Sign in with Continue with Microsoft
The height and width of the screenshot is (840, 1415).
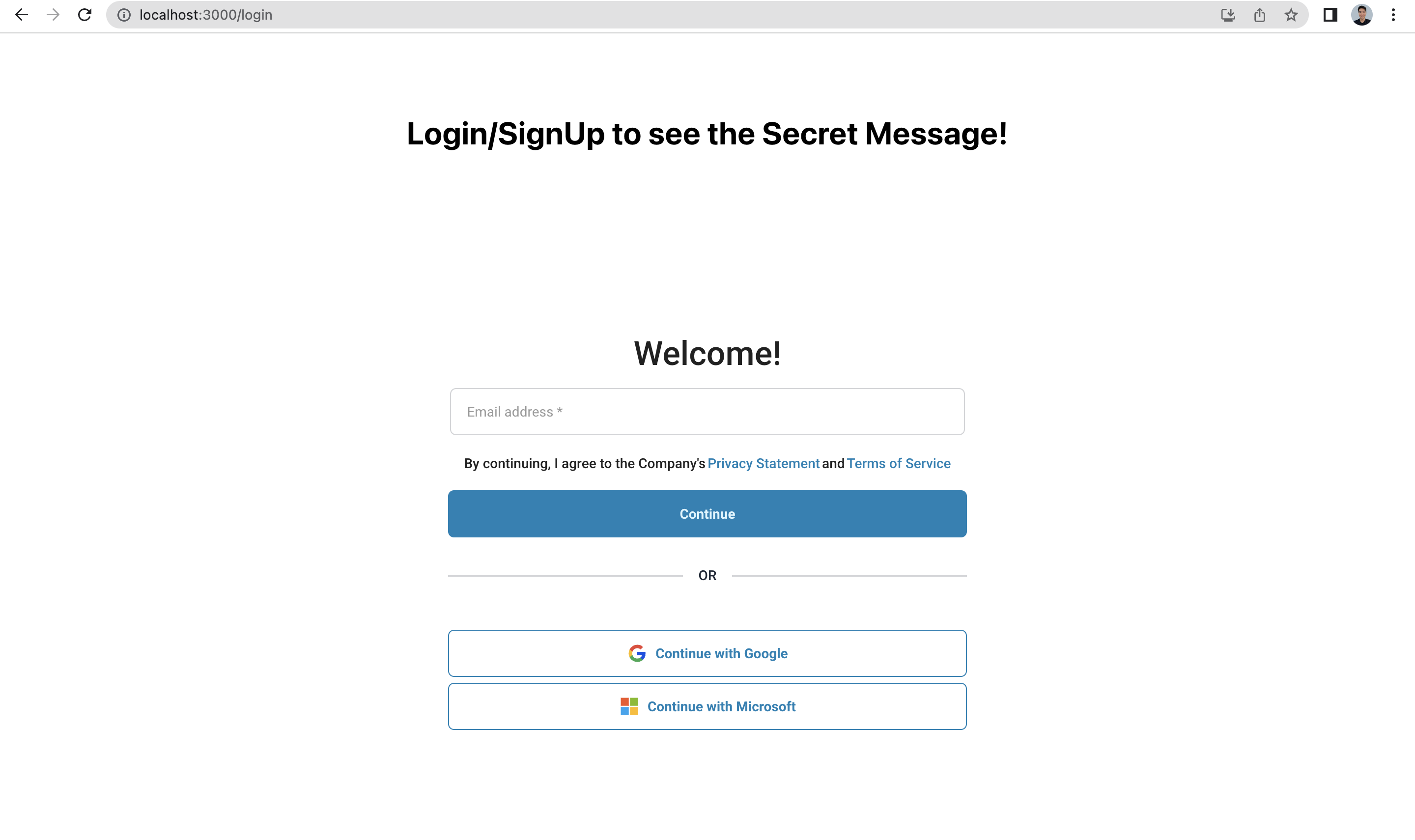[x=707, y=706]
